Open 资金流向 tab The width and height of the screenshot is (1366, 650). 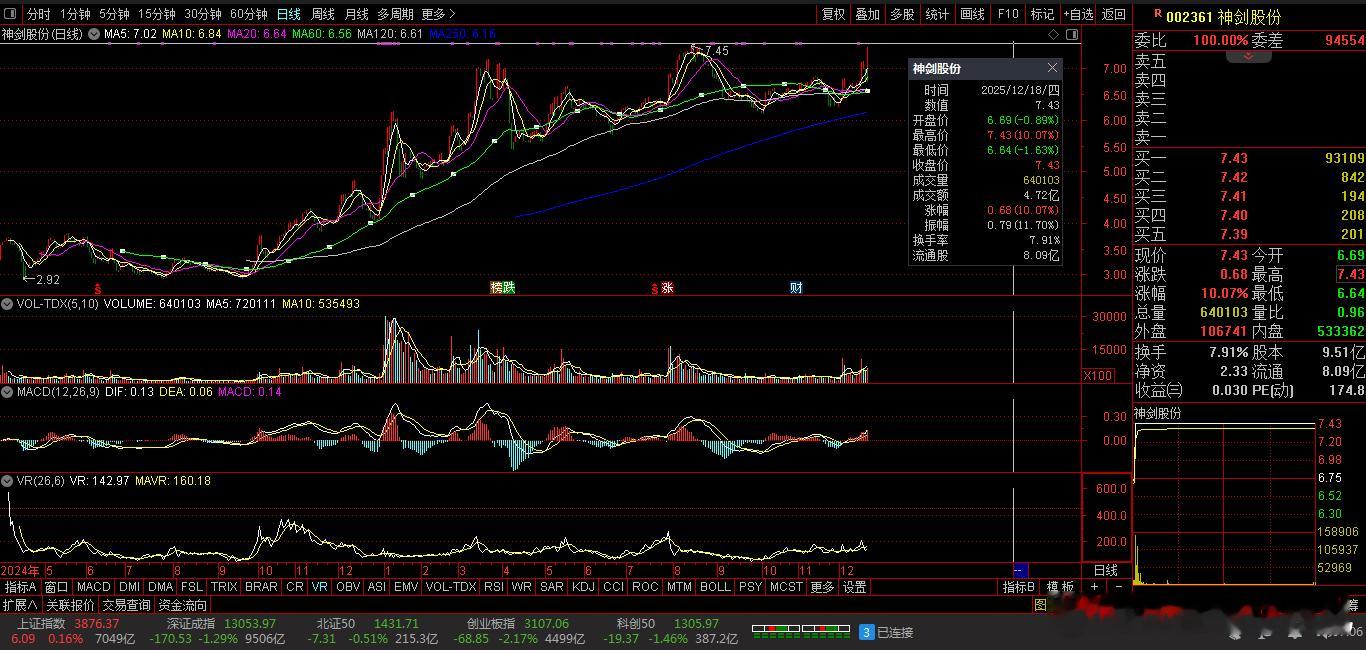click(x=183, y=605)
